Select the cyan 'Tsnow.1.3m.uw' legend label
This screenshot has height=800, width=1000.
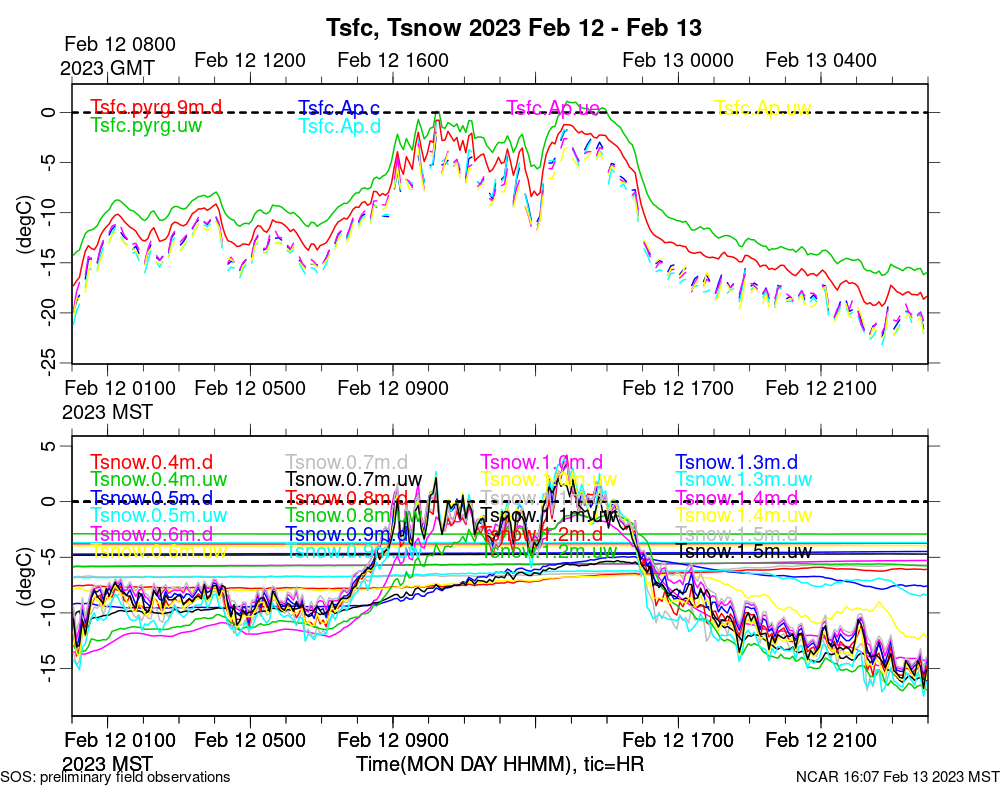coord(744,479)
